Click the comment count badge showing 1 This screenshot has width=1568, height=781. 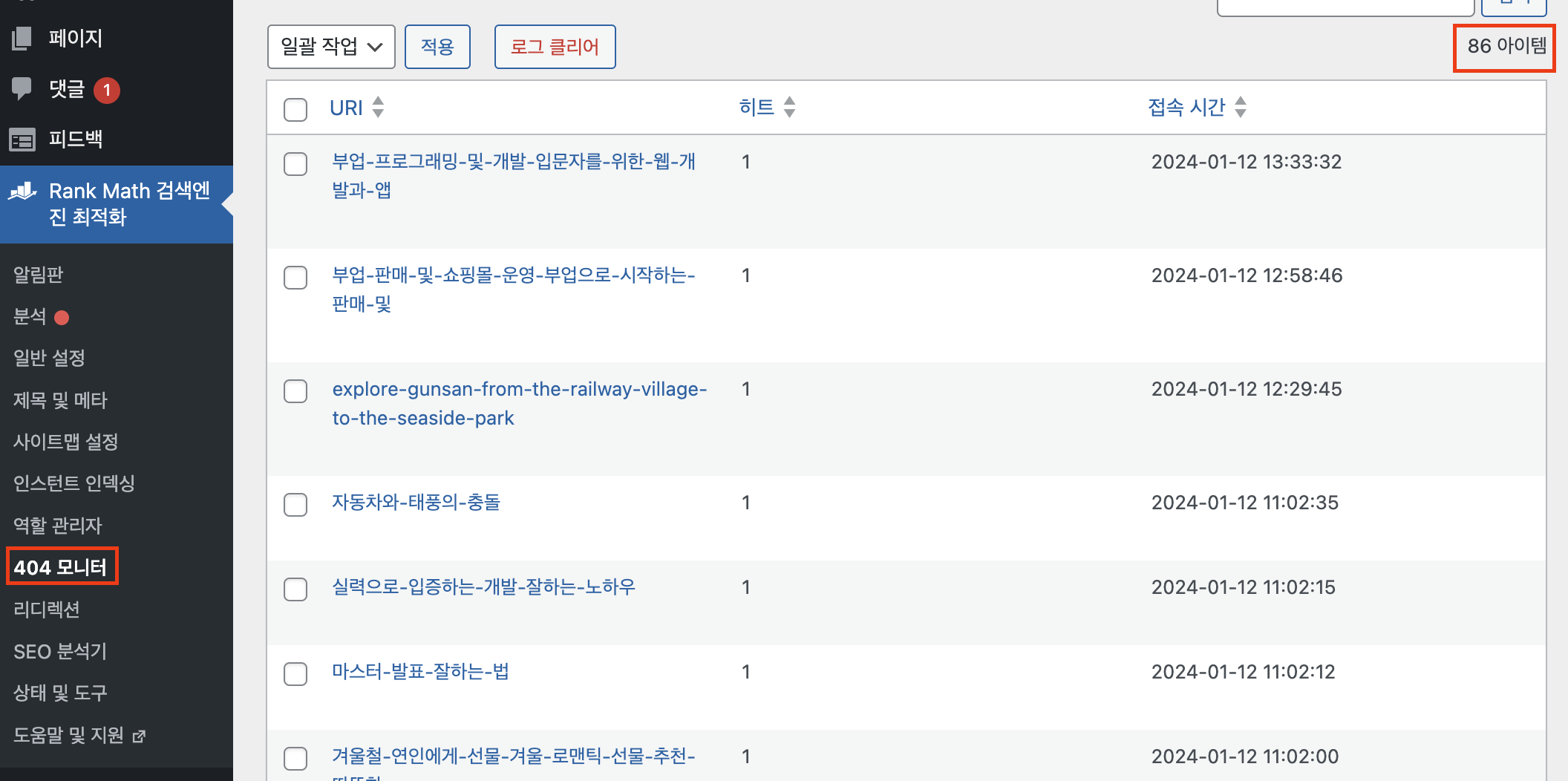click(106, 90)
